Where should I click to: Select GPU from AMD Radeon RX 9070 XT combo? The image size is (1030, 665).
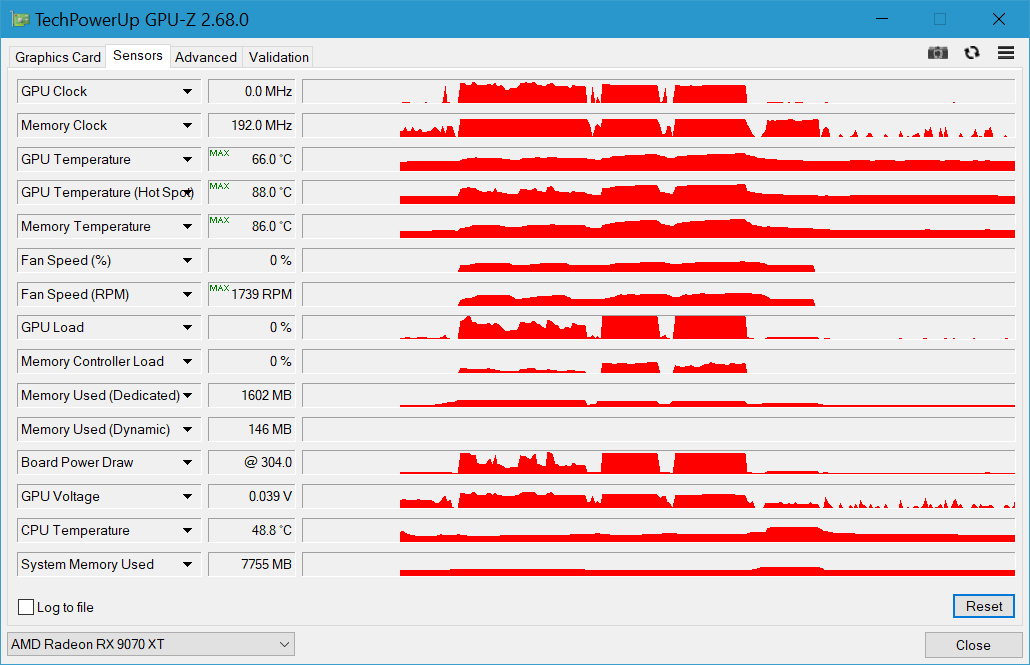click(150, 644)
